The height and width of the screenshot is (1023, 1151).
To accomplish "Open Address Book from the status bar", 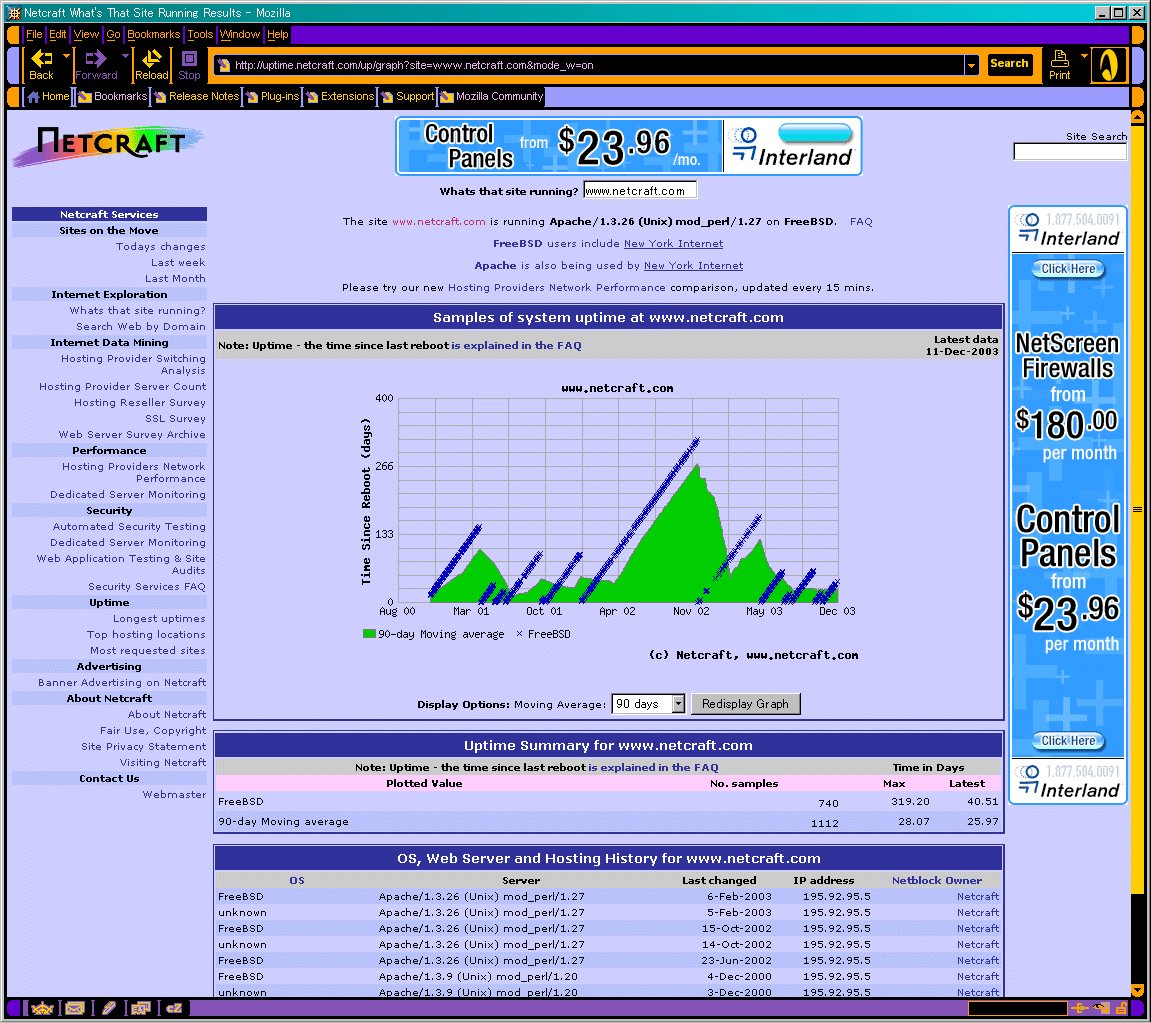I will point(141,1008).
